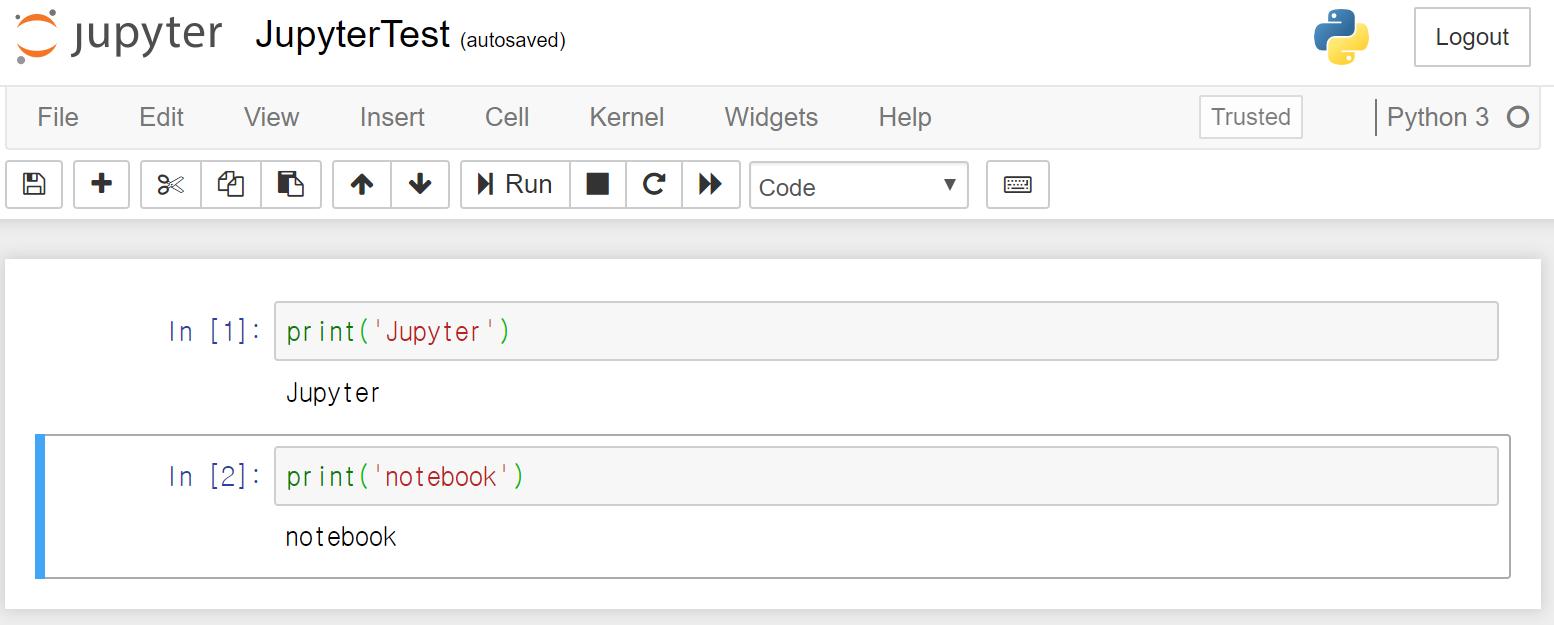Copy selected cells icon

point(231,184)
